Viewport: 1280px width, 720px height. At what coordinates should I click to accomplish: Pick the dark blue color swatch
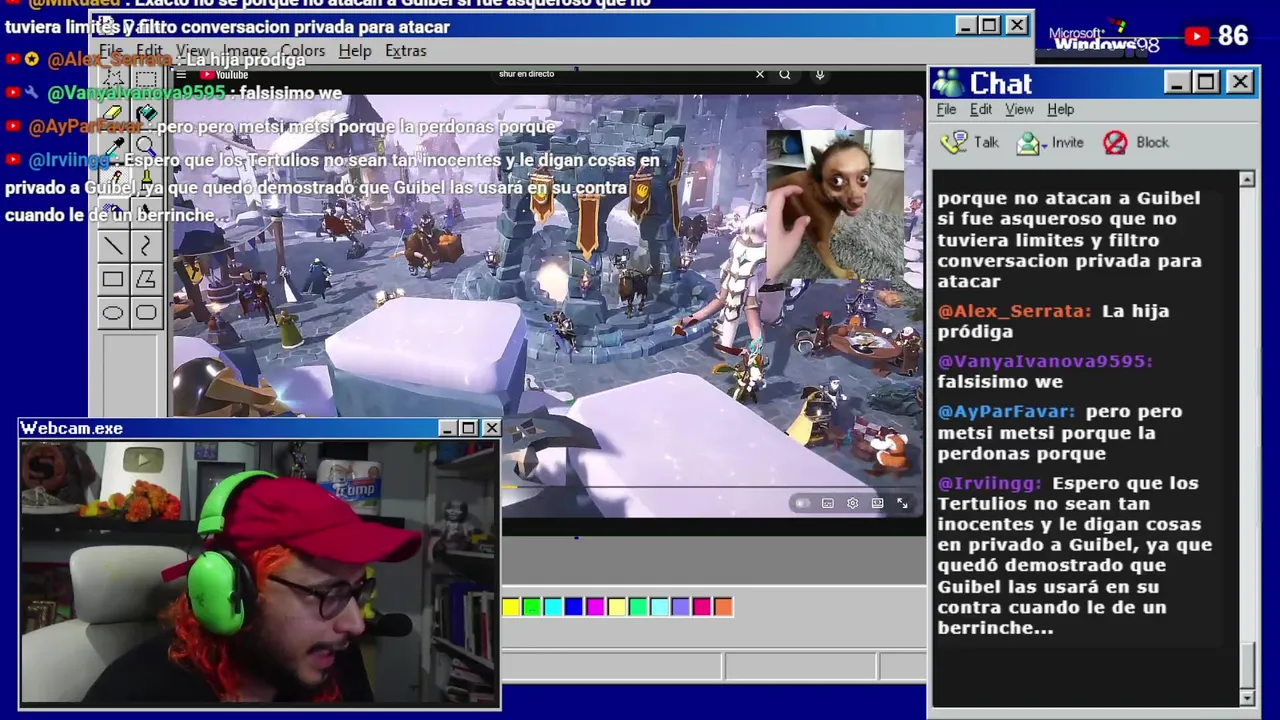point(574,606)
